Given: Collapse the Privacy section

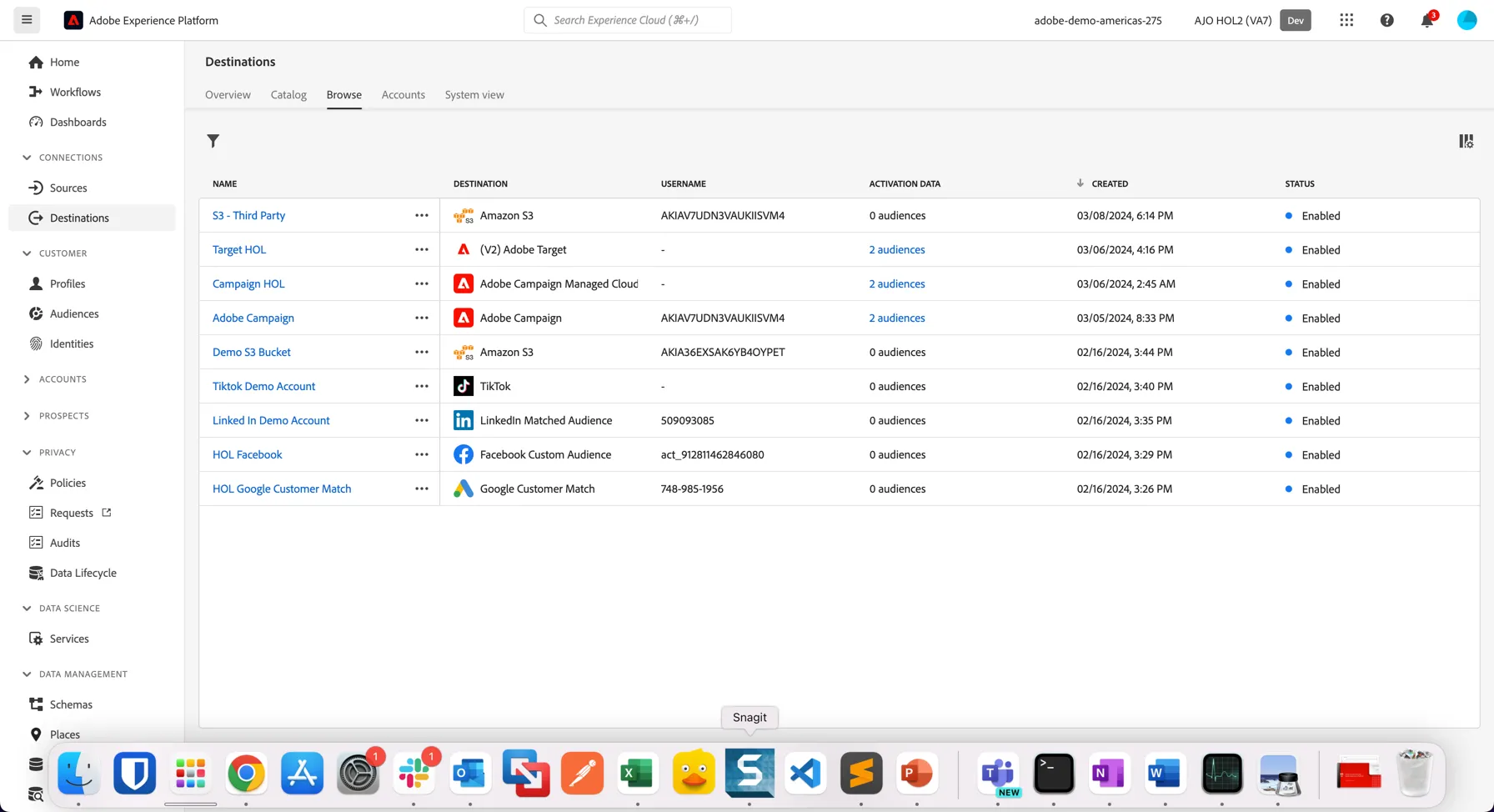Looking at the screenshot, I should click(x=27, y=452).
